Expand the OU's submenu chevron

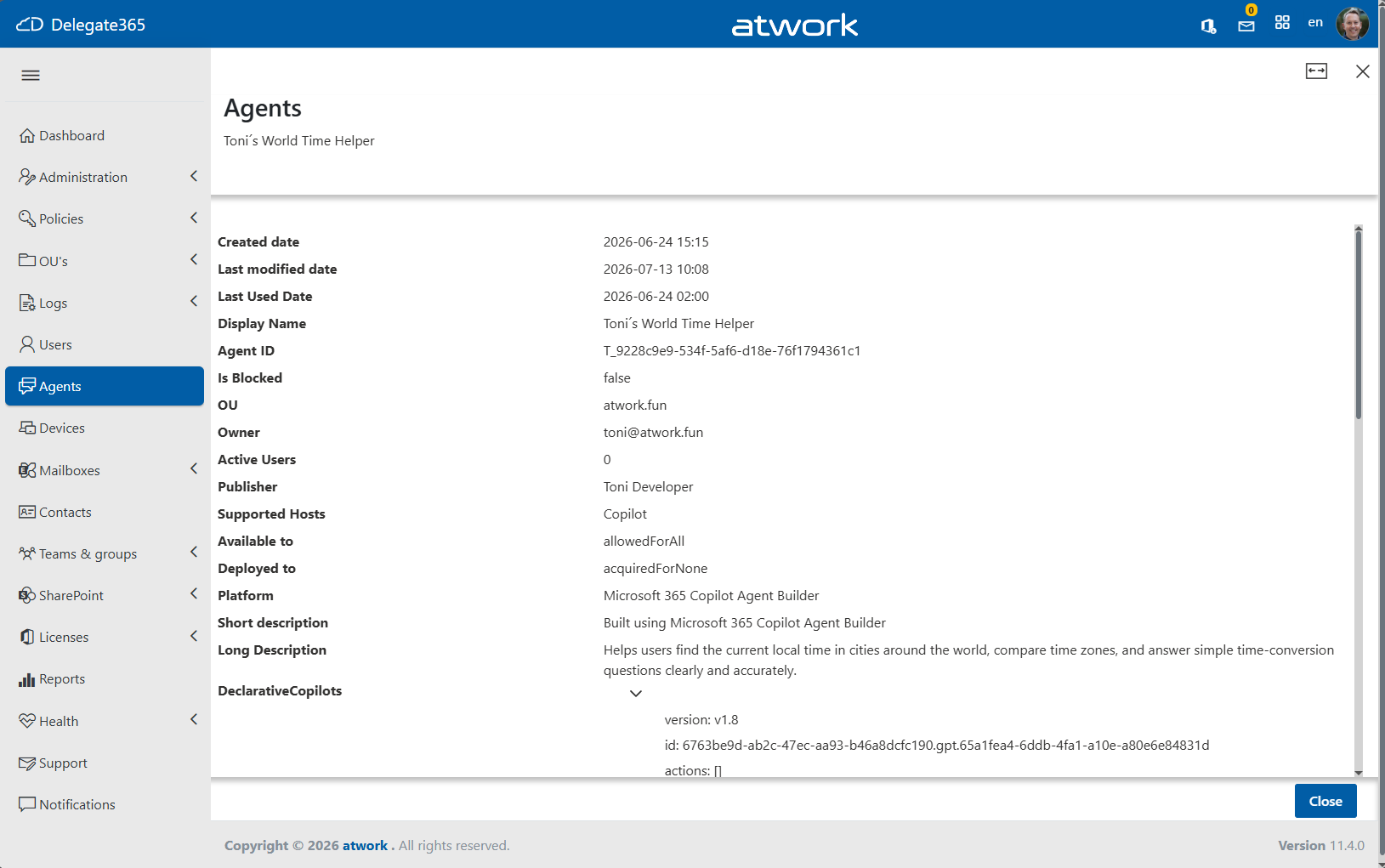click(194, 259)
